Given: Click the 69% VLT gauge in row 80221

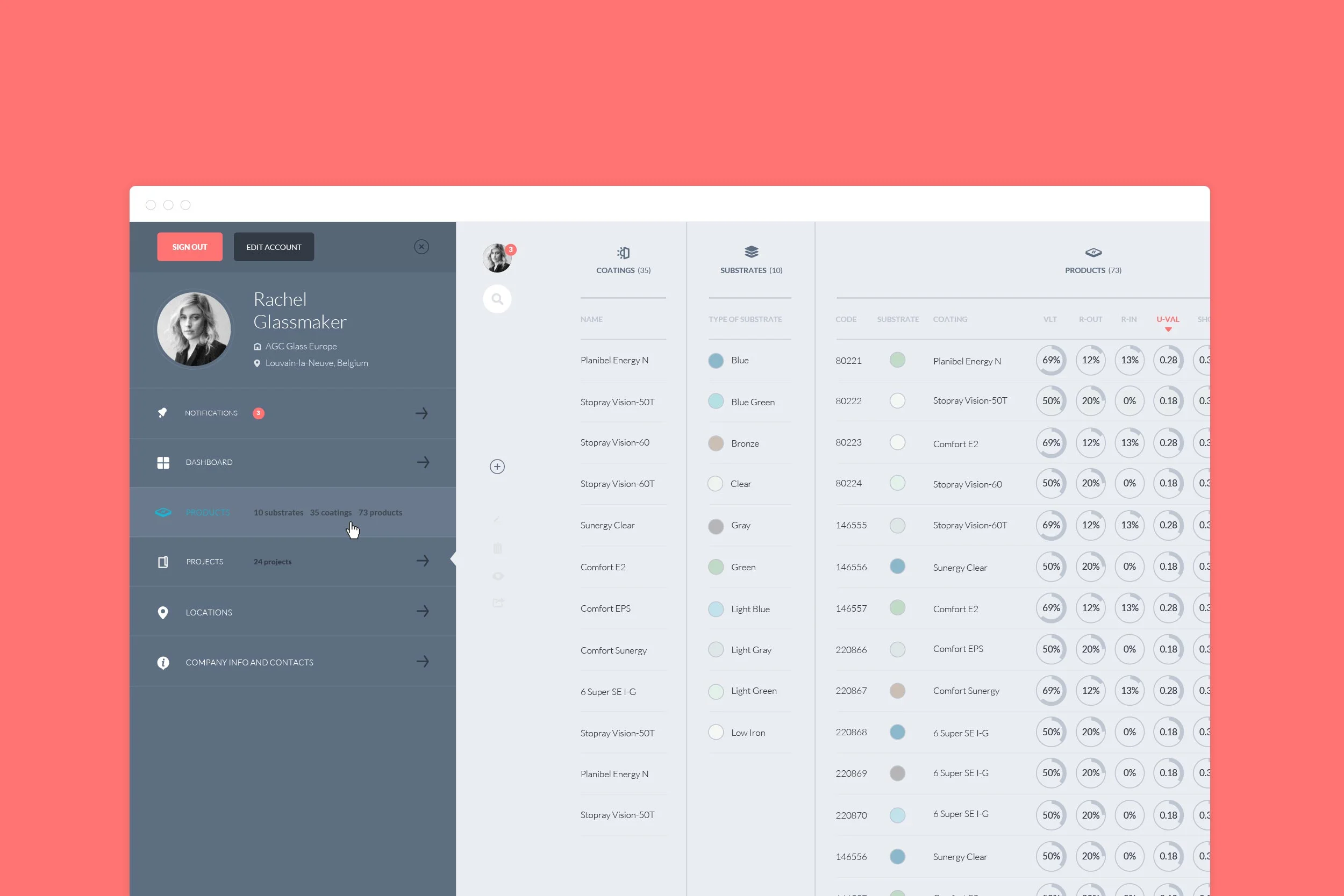Looking at the screenshot, I should tap(1051, 360).
